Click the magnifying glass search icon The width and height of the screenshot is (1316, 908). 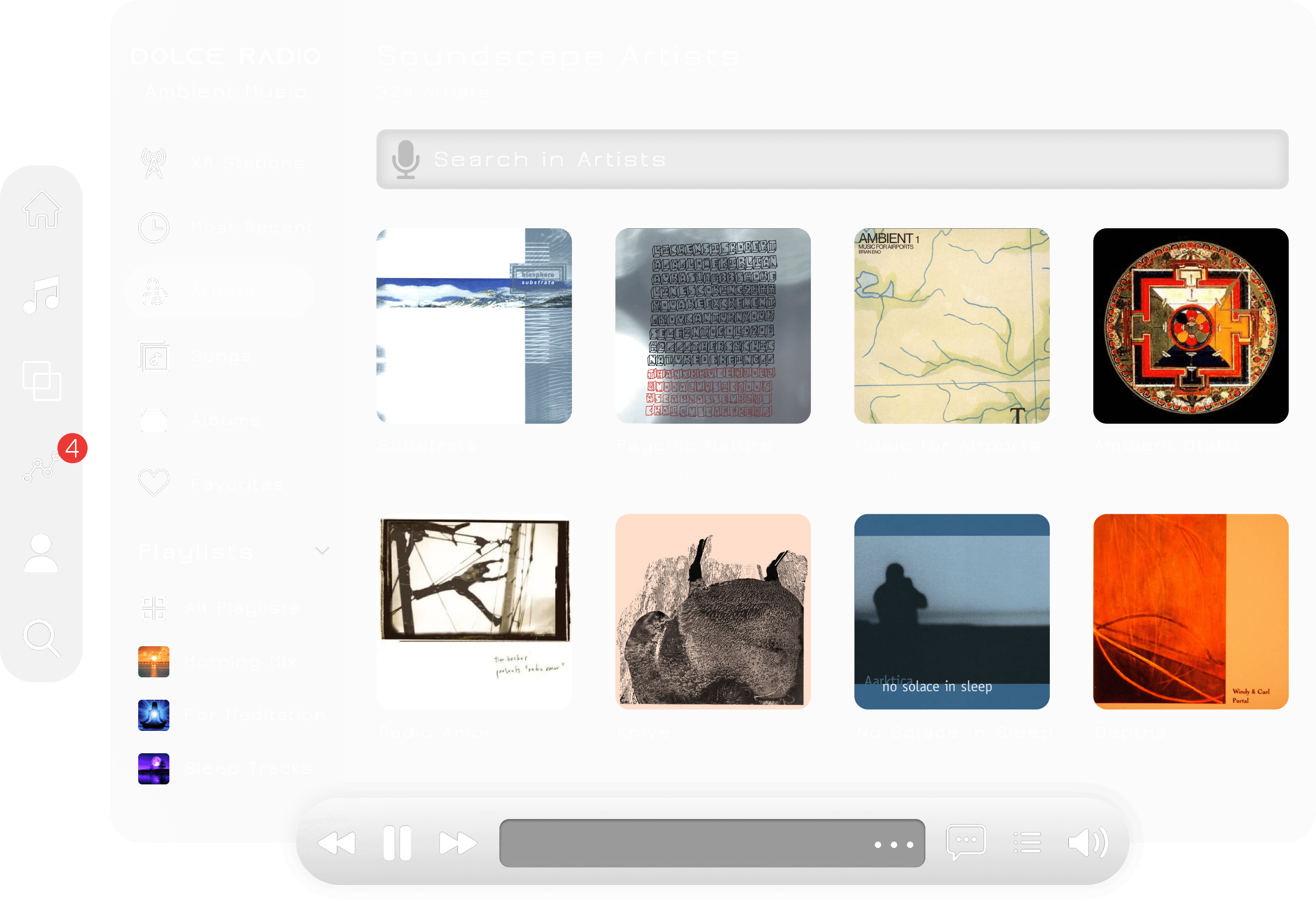tap(41, 638)
